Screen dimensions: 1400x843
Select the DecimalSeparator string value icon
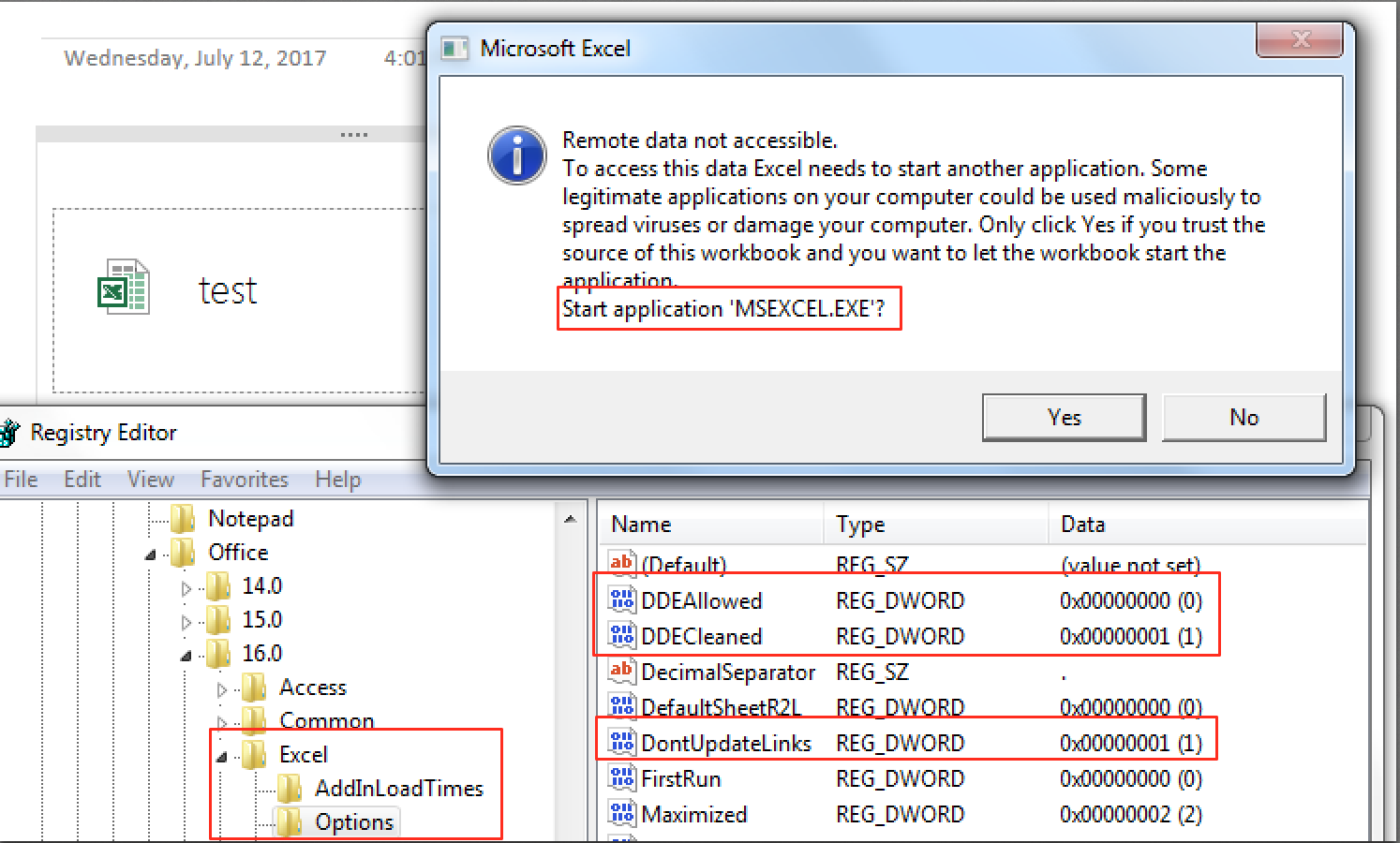click(x=621, y=671)
